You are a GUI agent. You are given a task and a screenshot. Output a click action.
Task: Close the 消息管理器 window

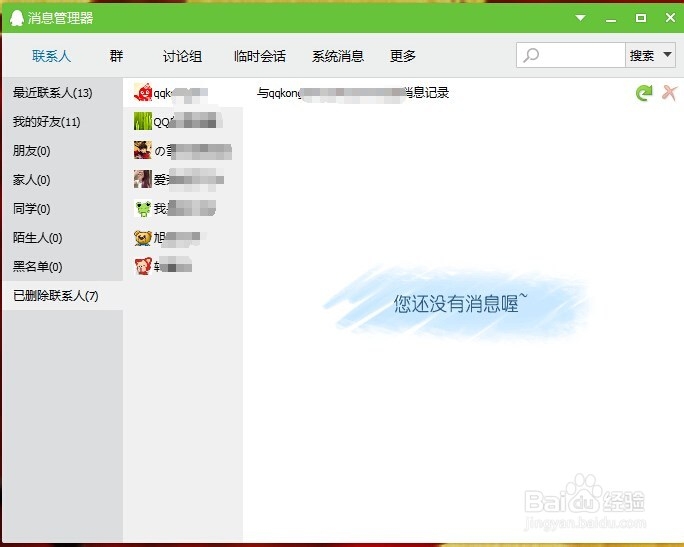(670, 17)
